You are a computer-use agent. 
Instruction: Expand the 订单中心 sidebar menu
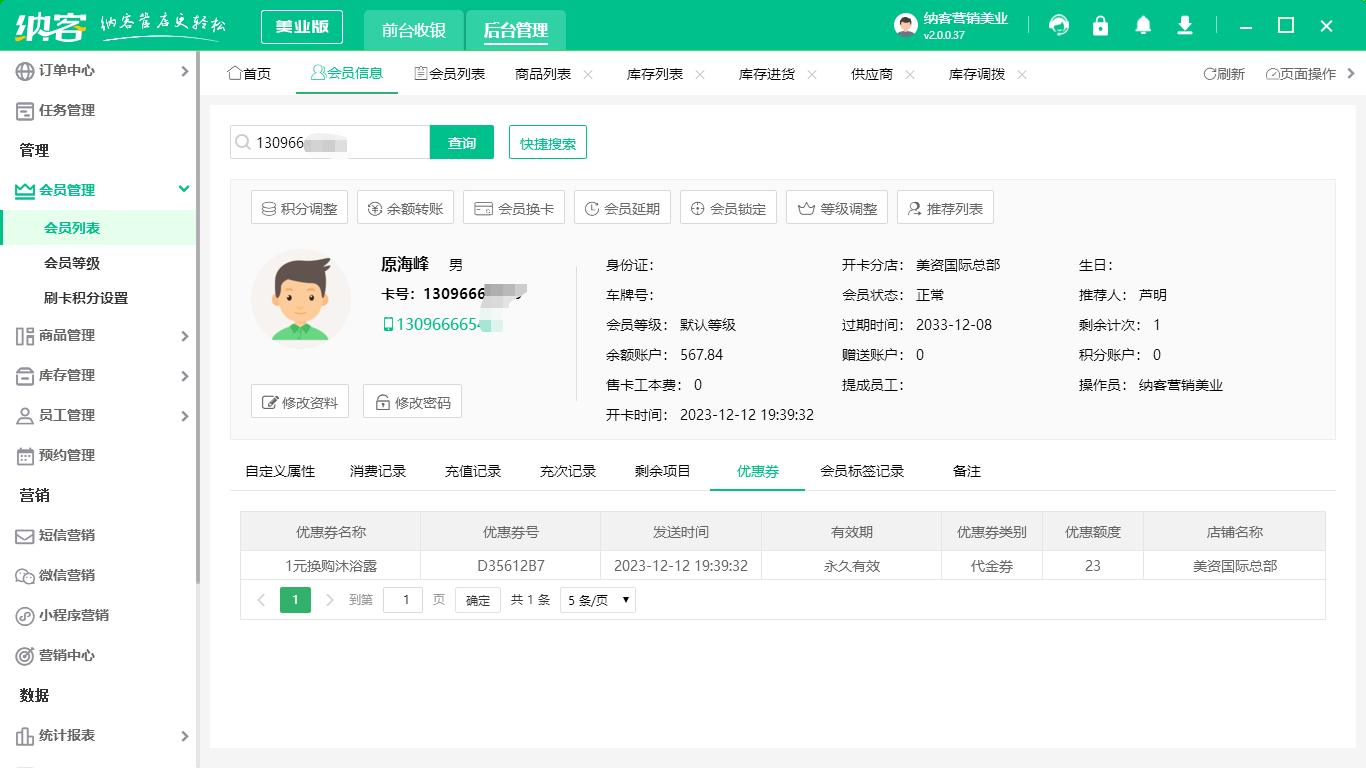tap(184, 71)
